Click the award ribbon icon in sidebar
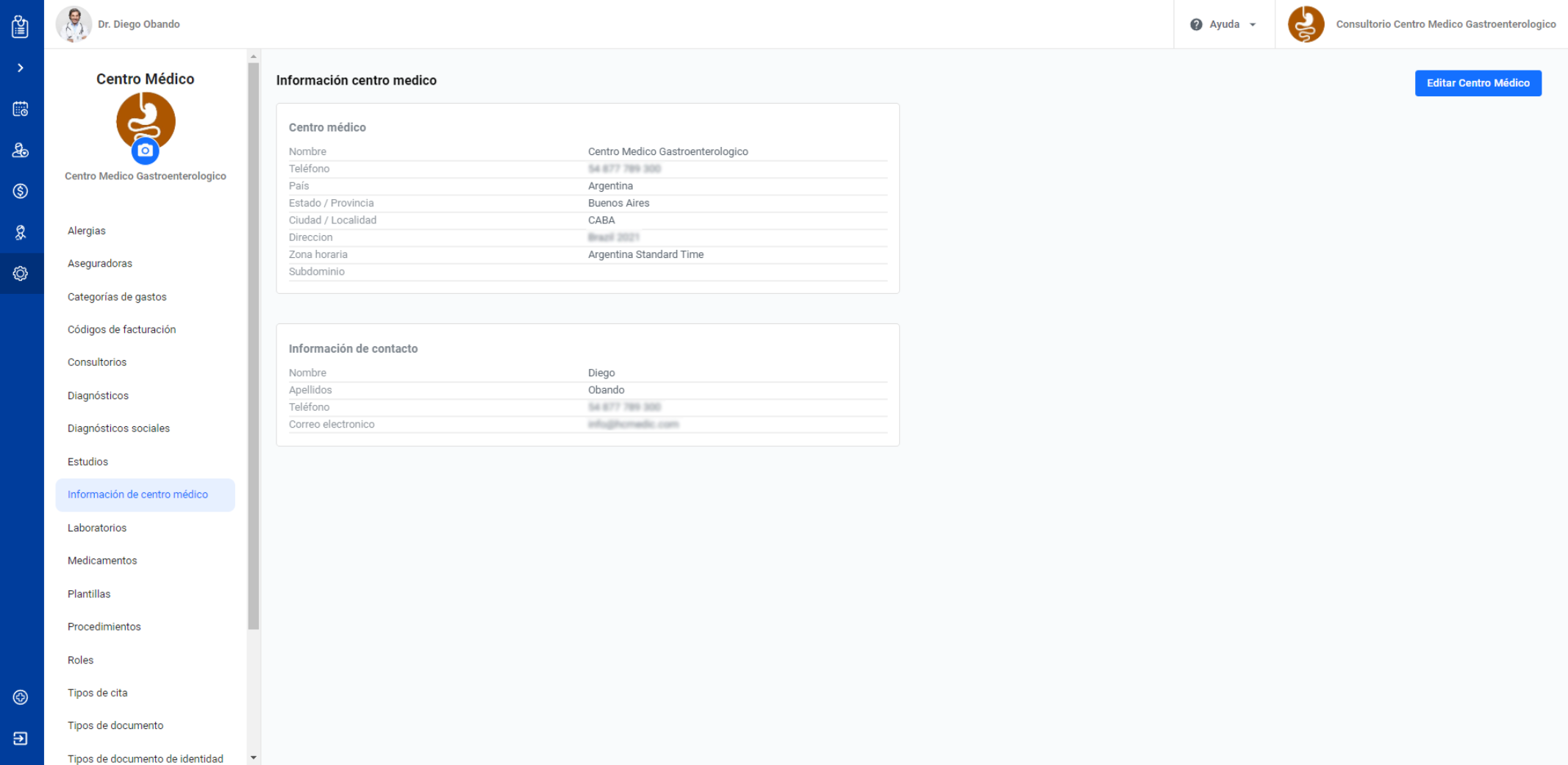1568x765 pixels. [21, 232]
